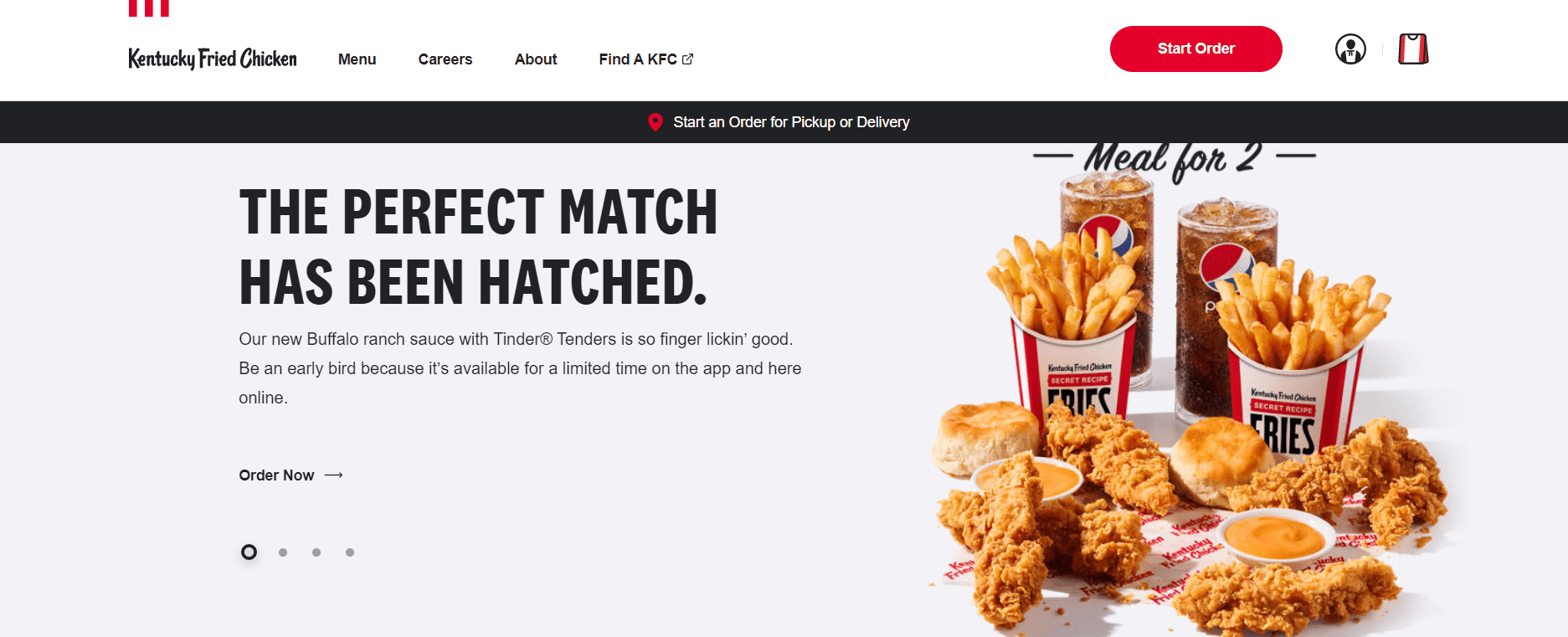Open the shopping bag cart icon

[x=1413, y=49]
